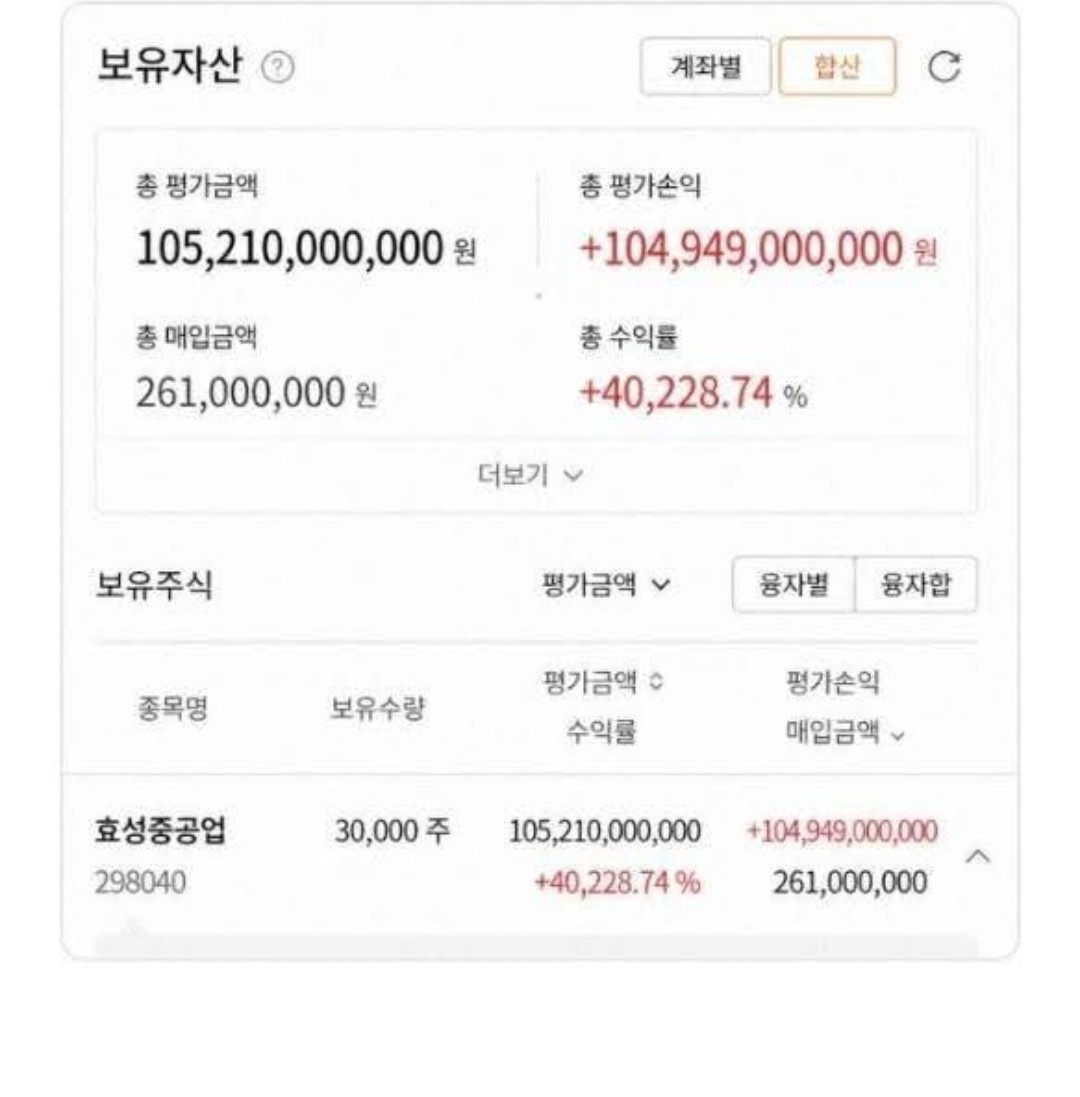This screenshot has width=1080, height=1097.
Task: Open the 효성중공업 stock name
Action: coord(159,832)
